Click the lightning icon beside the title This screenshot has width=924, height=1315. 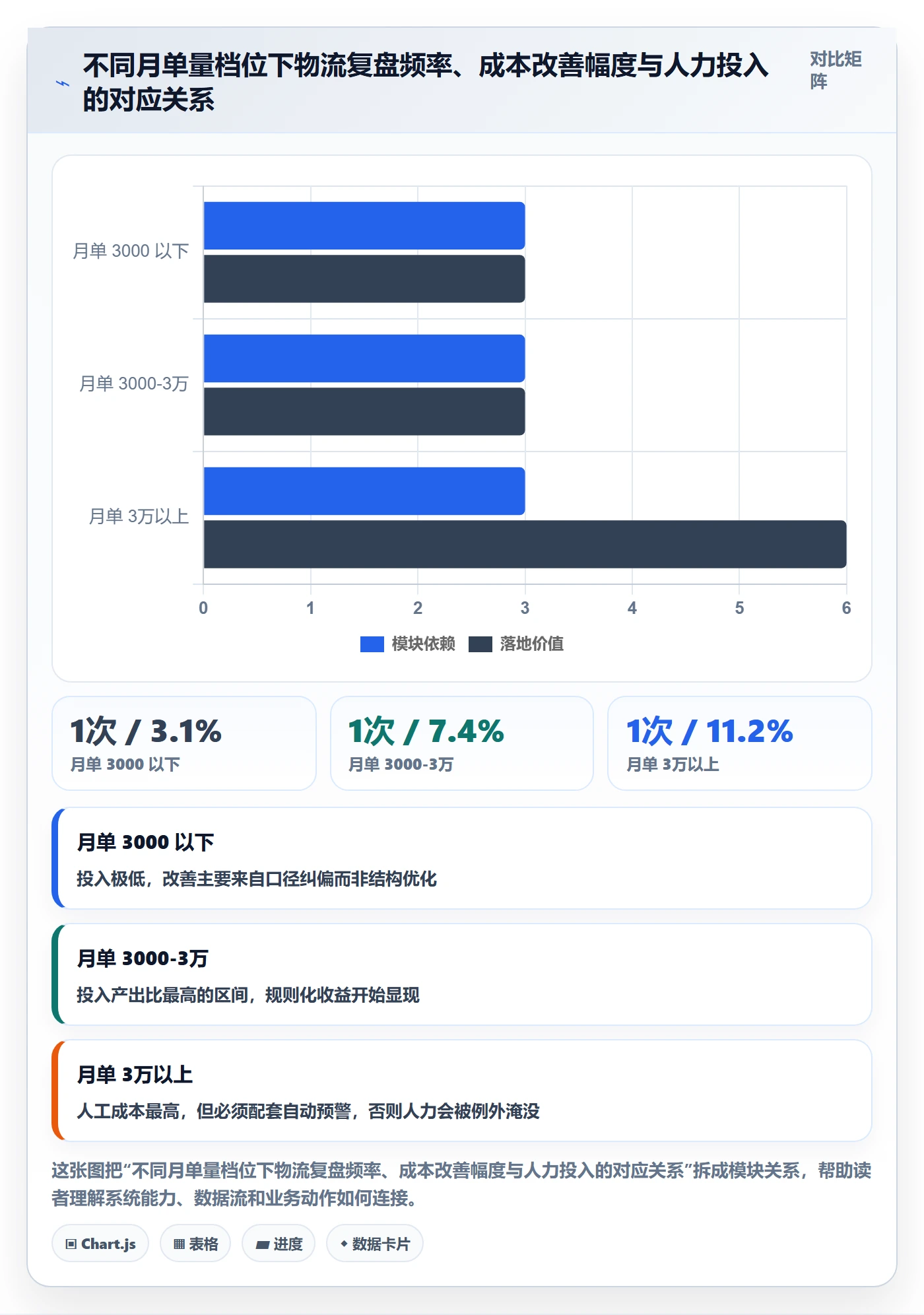click(x=63, y=84)
